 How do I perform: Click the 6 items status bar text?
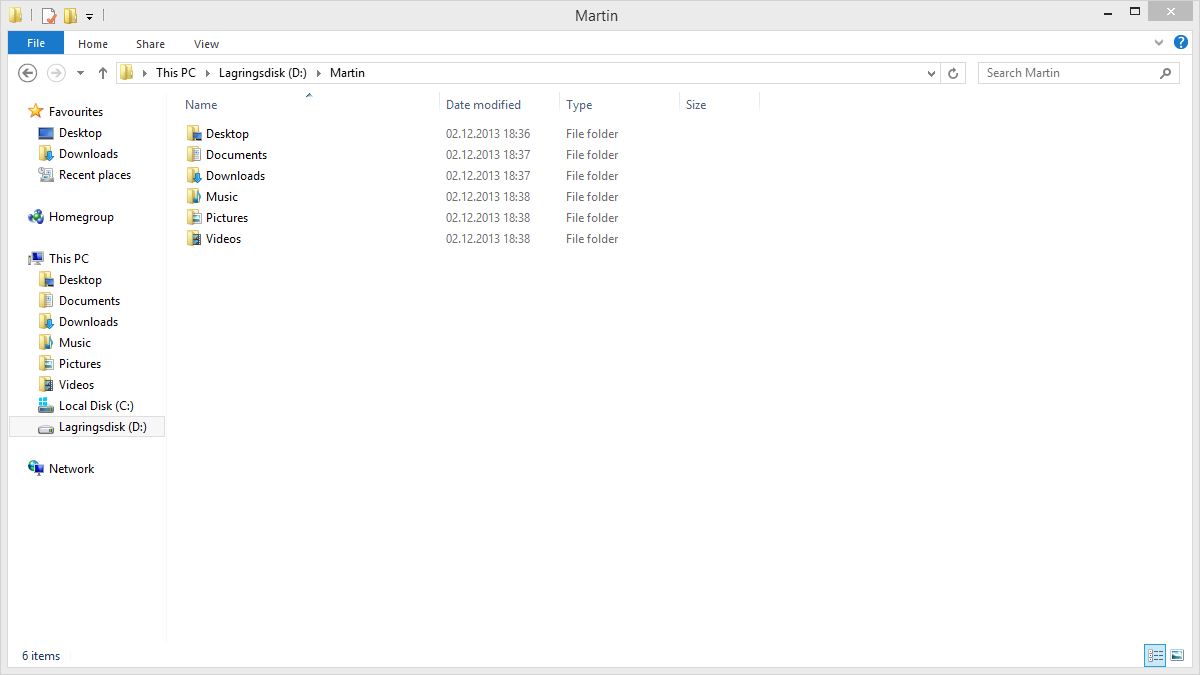pos(41,656)
